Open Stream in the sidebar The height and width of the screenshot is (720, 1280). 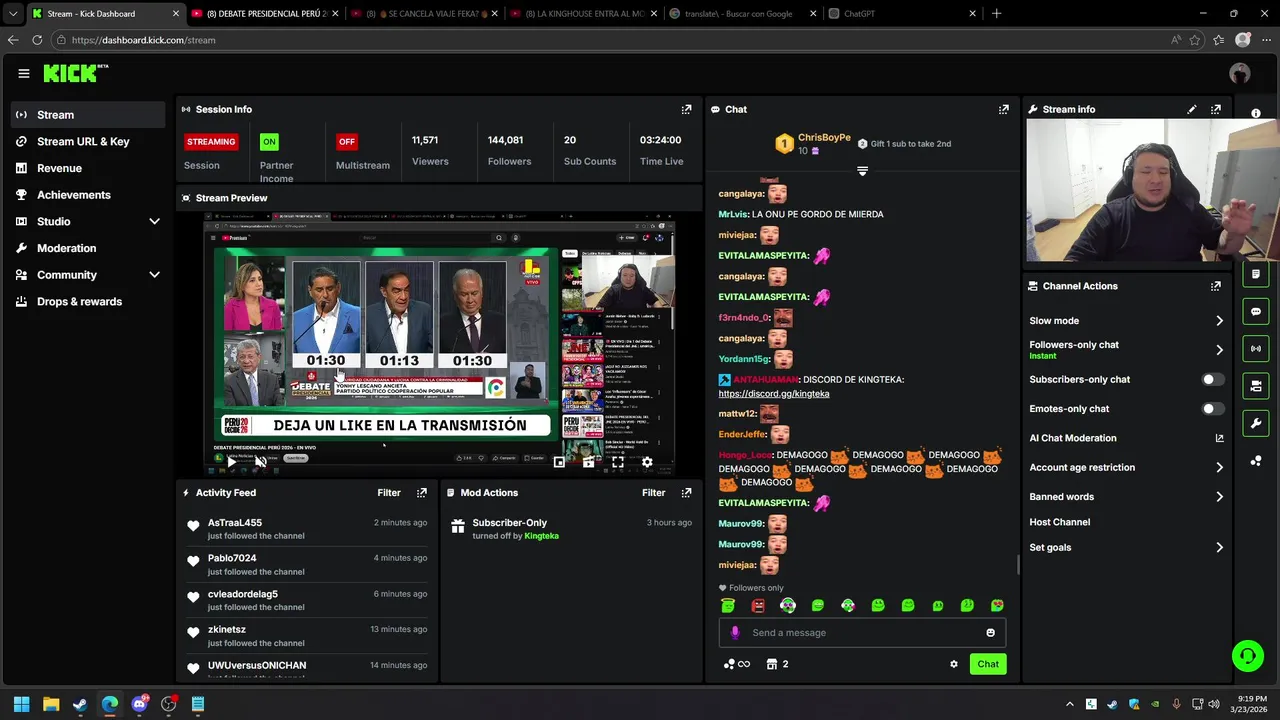(88, 115)
